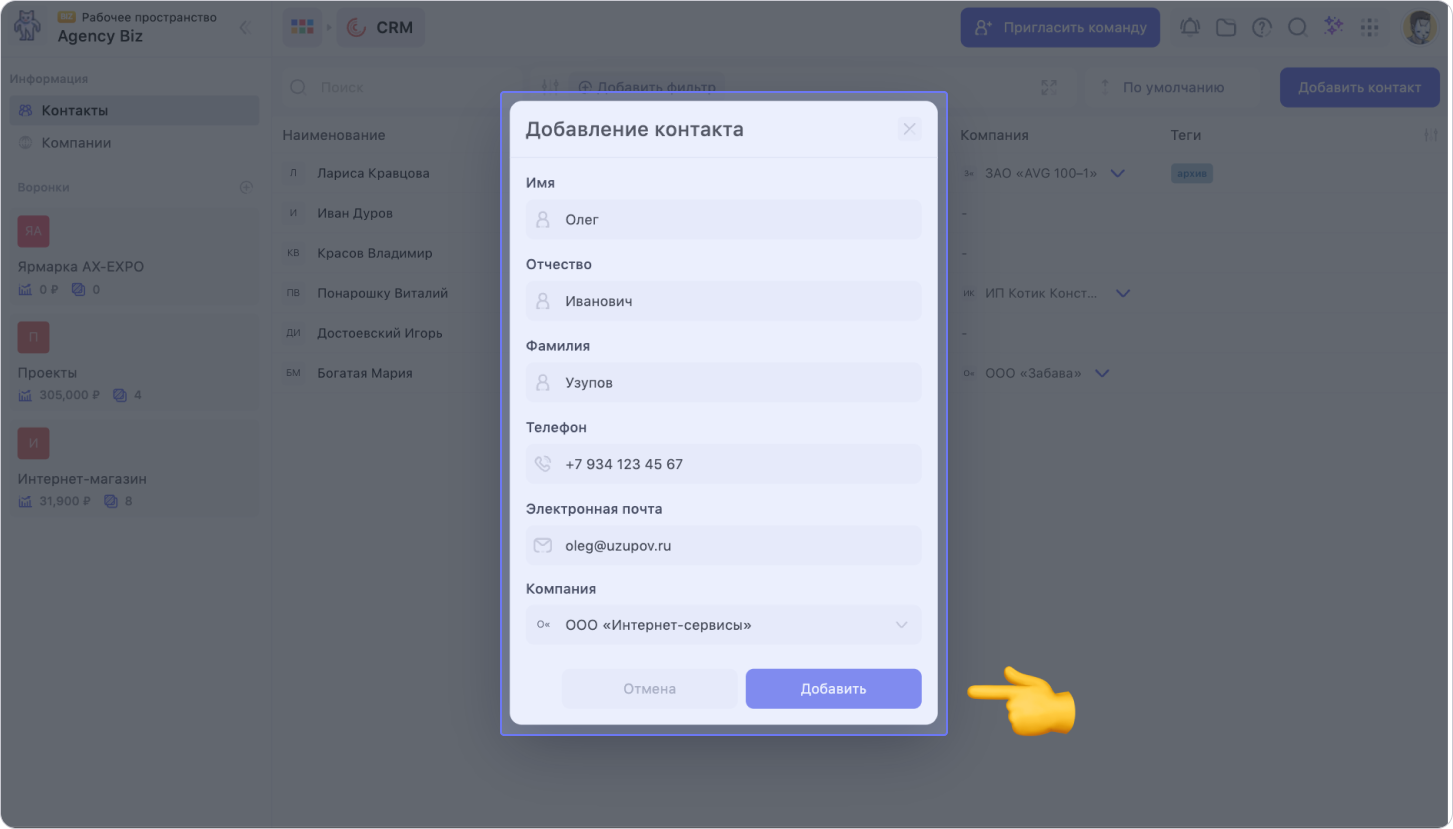Open the apps grid icon in header

[x=1370, y=27]
